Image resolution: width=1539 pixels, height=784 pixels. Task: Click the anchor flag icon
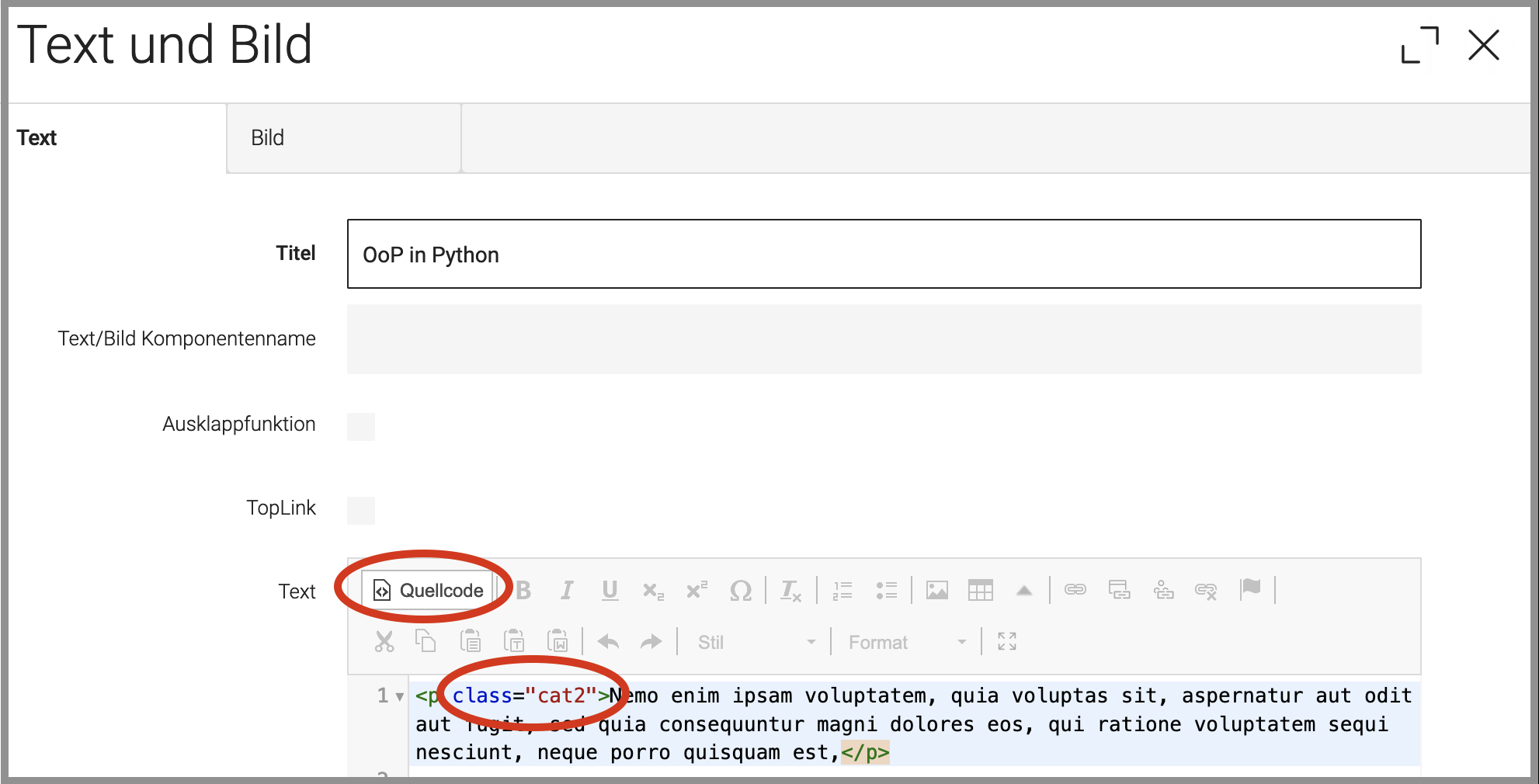click(x=1250, y=588)
